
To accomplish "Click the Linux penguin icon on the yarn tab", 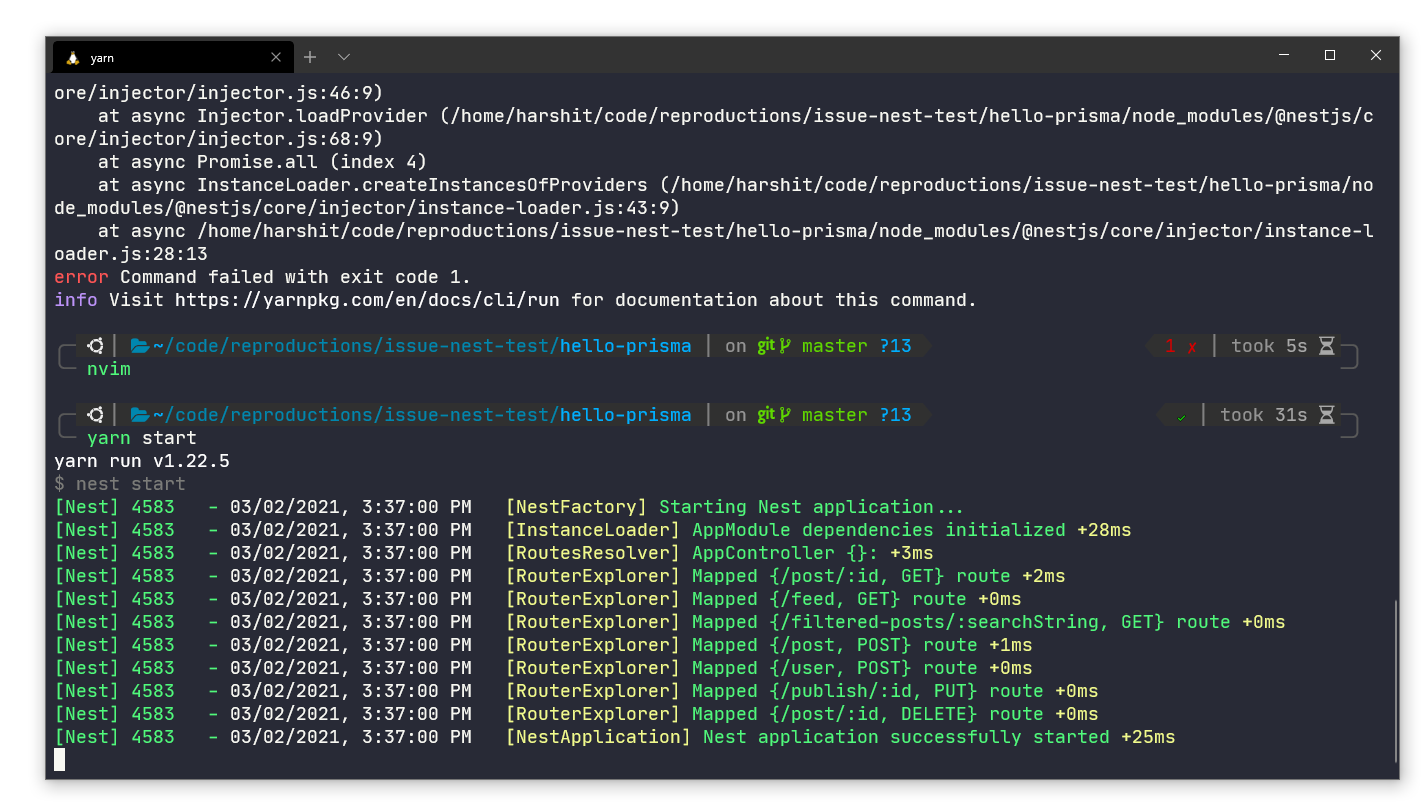I will pos(72,57).
